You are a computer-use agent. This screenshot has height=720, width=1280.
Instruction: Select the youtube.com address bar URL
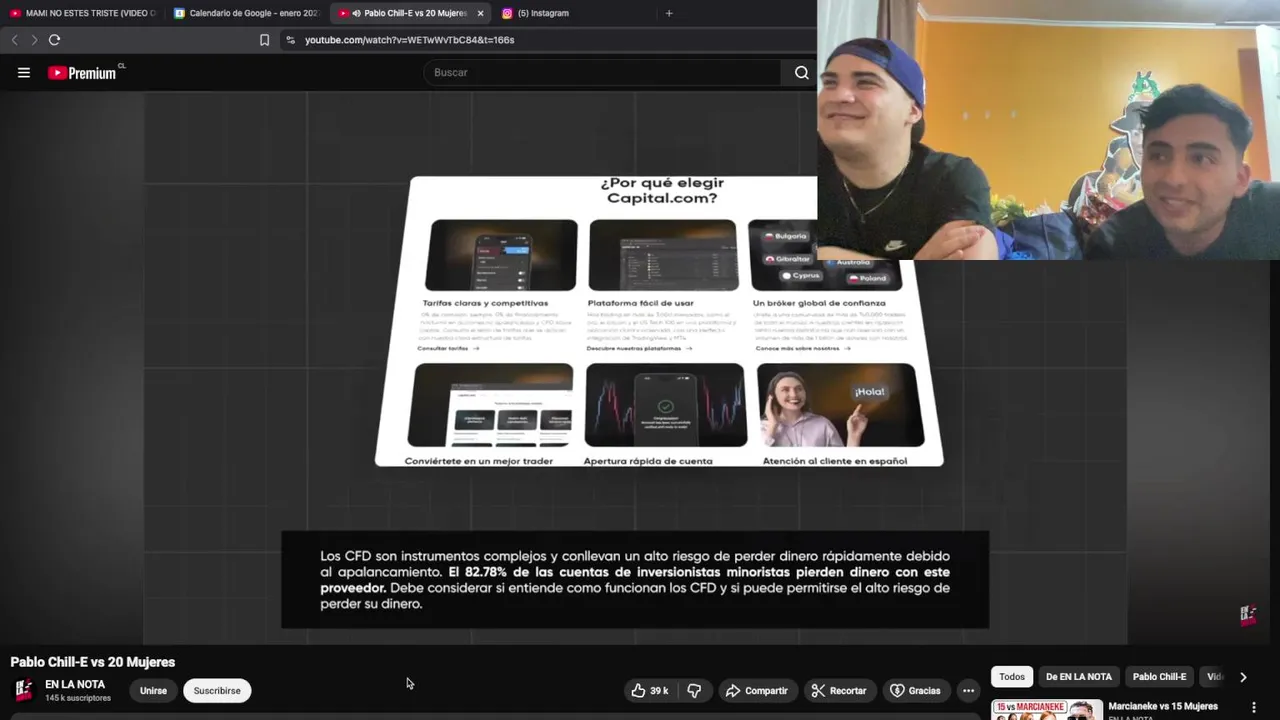tap(409, 40)
